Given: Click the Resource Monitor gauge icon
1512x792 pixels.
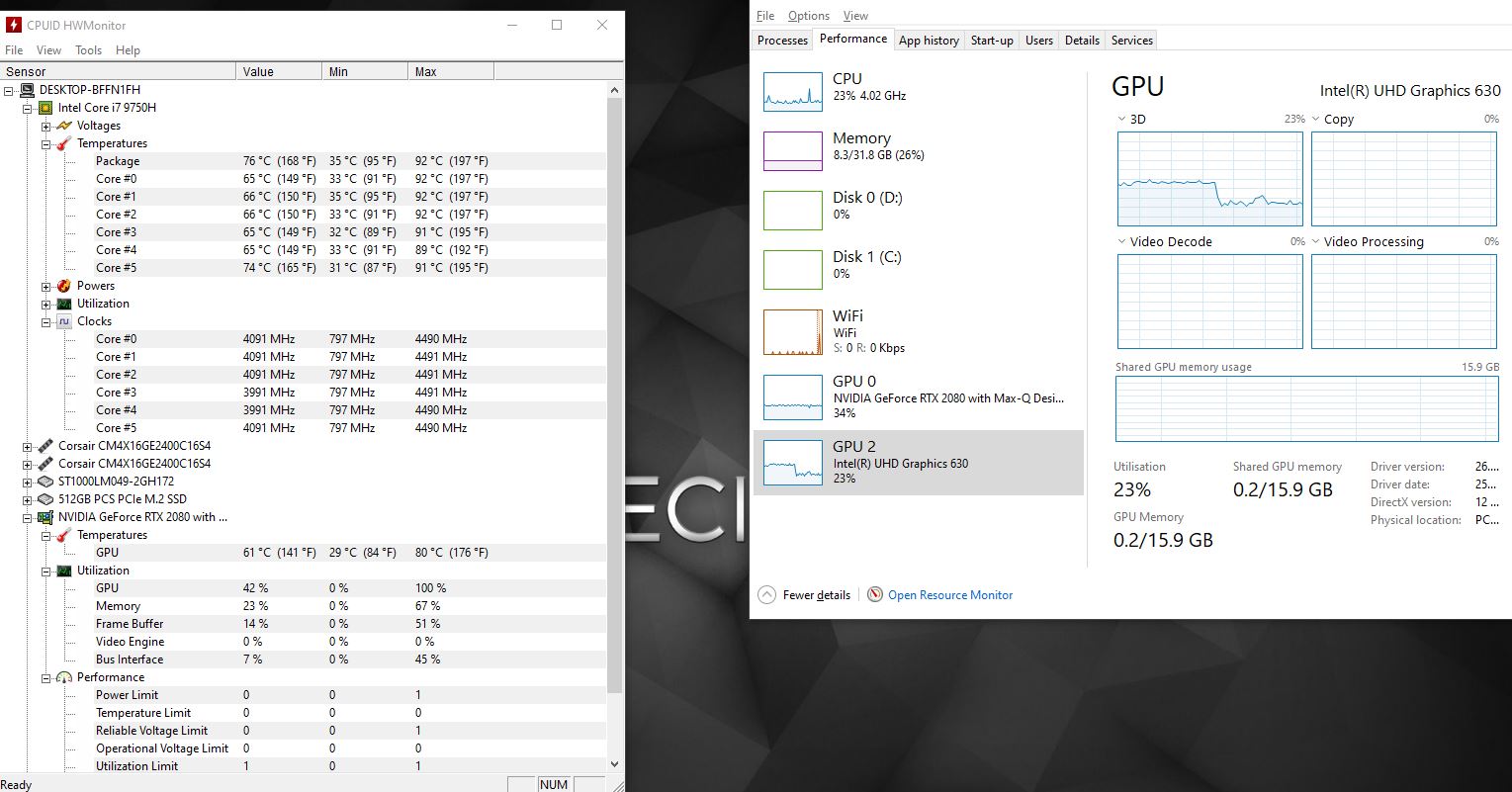Looking at the screenshot, I should pos(875,595).
